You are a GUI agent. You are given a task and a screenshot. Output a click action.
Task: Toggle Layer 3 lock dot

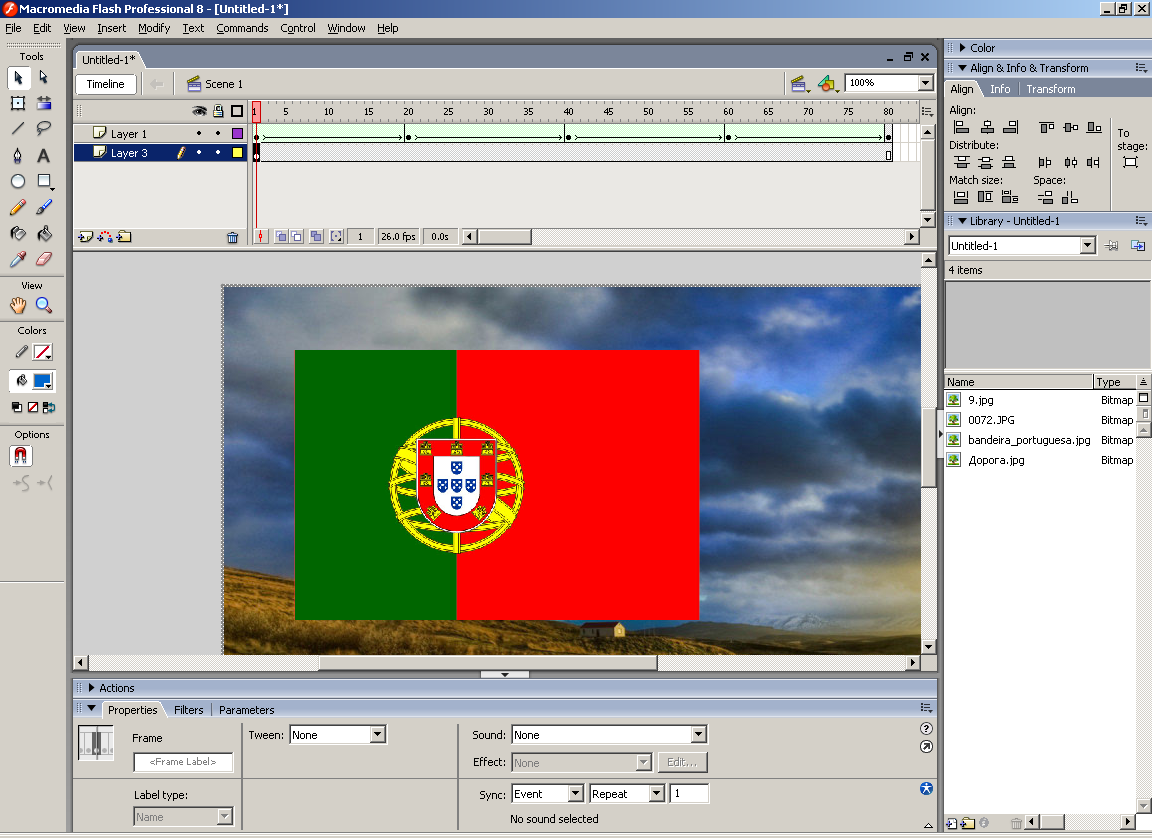218,153
